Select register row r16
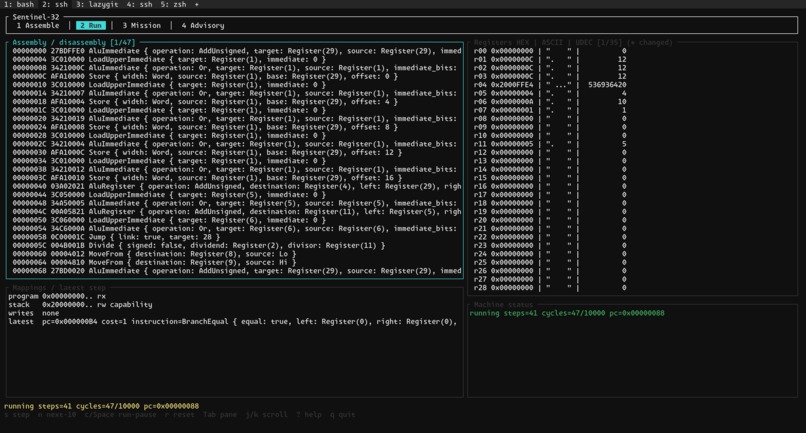806x433 pixels. pyautogui.click(x=550, y=186)
